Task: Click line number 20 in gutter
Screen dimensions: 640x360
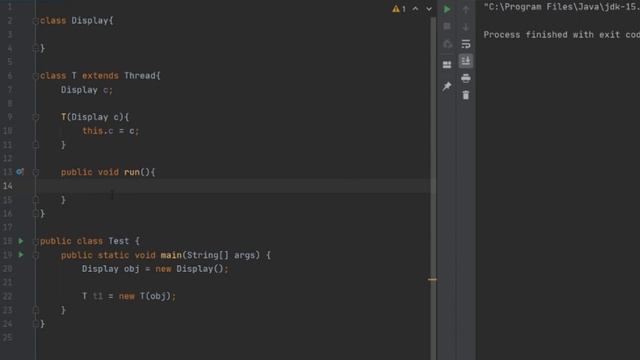Action: click(7, 269)
